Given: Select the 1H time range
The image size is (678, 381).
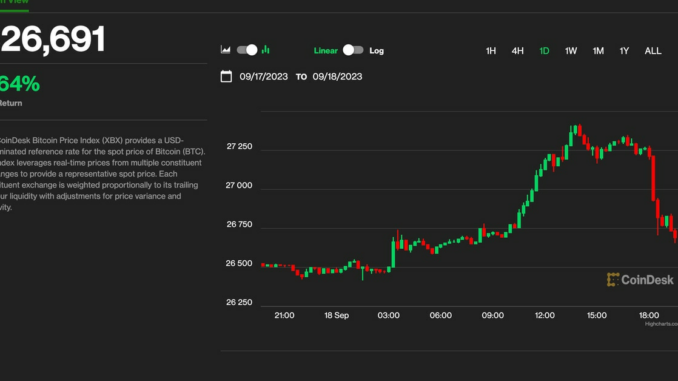Looking at the screenshot, I should pyautogui.click(x=491, y=51).
